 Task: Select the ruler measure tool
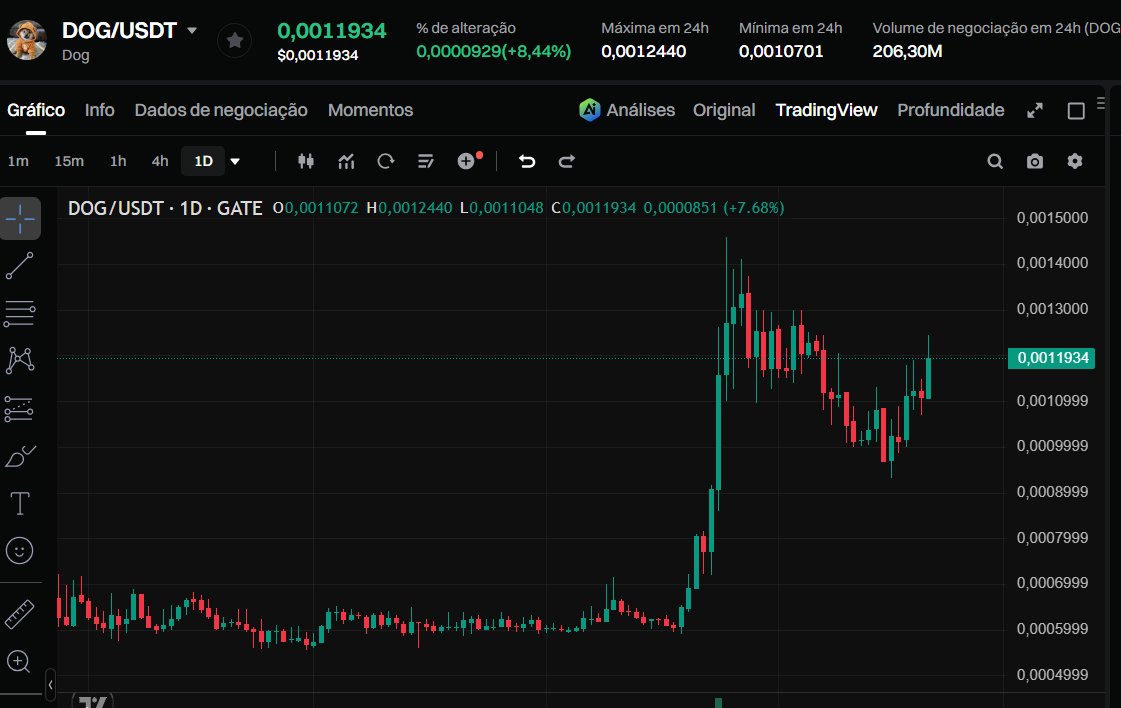(x=19, y=614)
